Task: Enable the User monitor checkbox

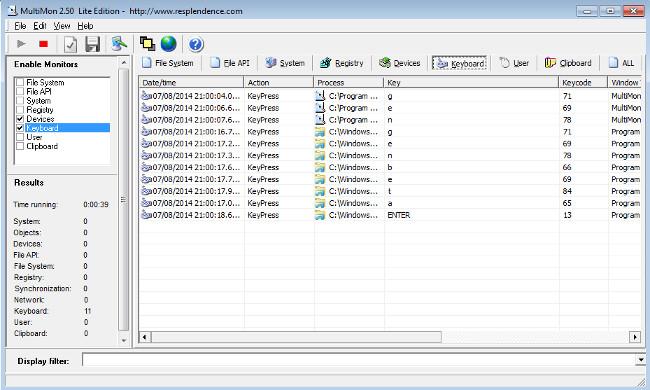Action: click(x=20, y=137)
